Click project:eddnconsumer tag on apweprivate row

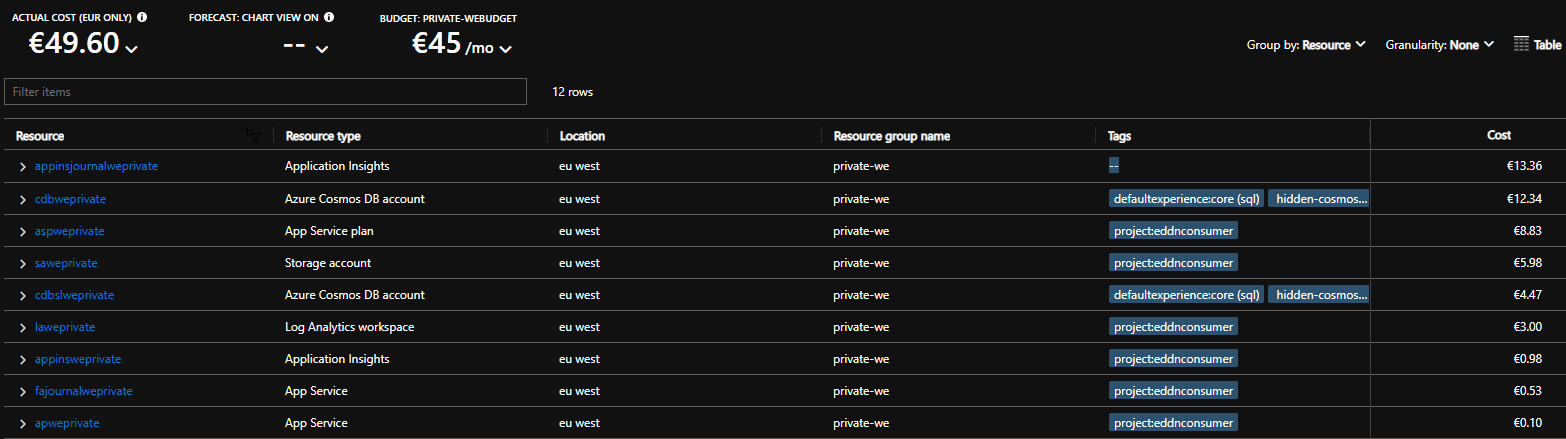(x=1173, y=423)
